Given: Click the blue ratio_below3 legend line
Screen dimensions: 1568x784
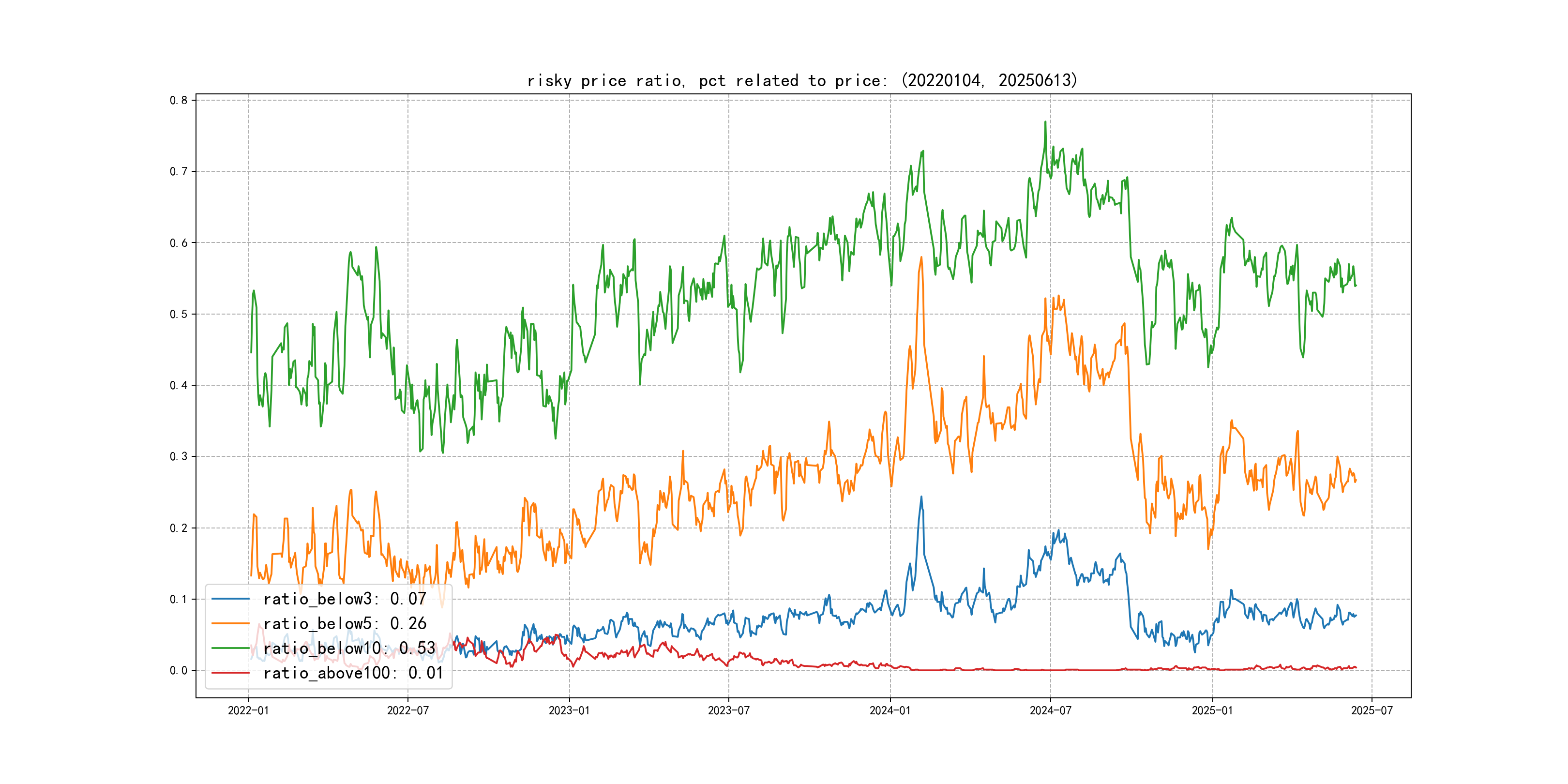Looking at the screenshot, I should coord(230,599).
